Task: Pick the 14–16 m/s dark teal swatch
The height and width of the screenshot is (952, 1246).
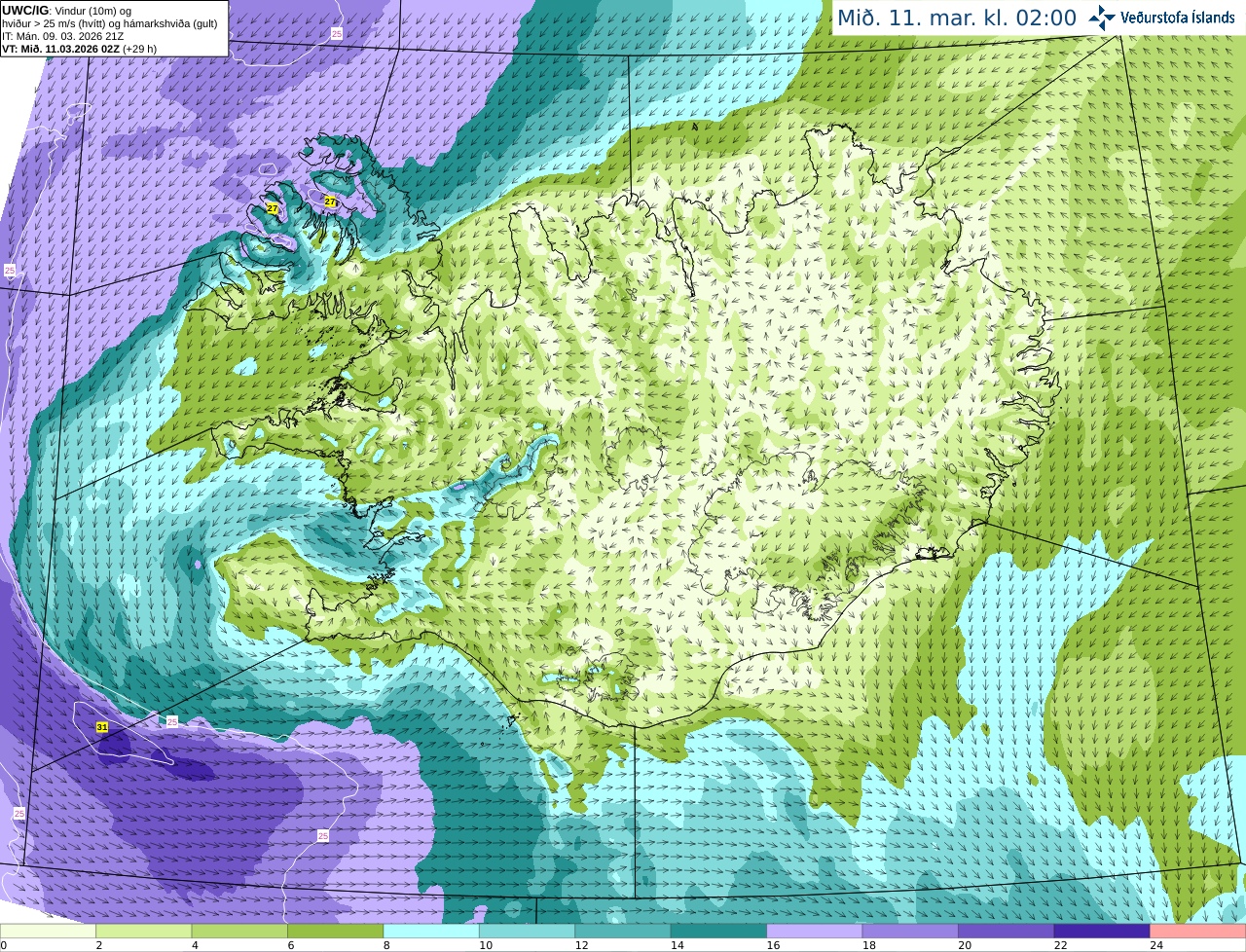Action: 719,931
